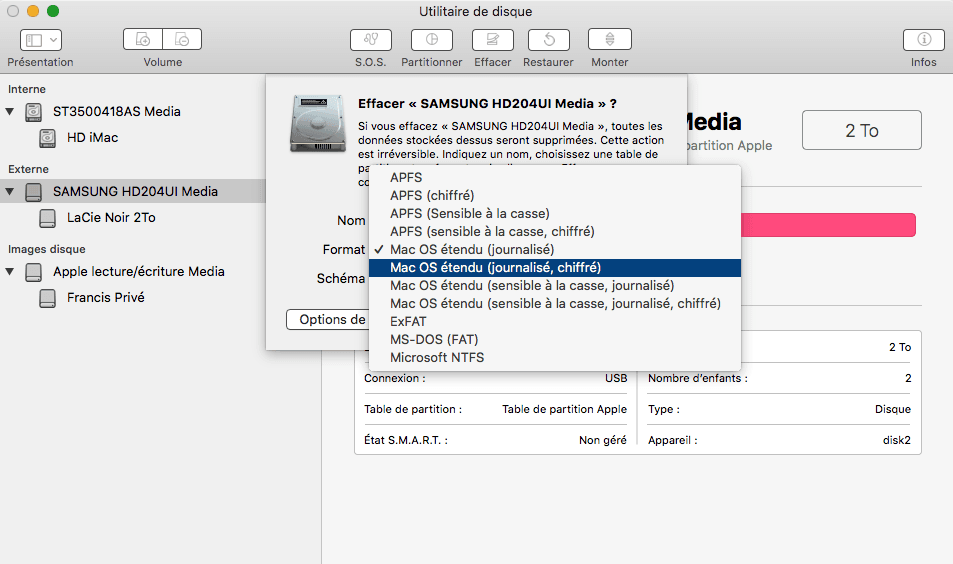
Task: Collapse the Apple lecture/écriture Media triangle
Action: click(10, 272)
